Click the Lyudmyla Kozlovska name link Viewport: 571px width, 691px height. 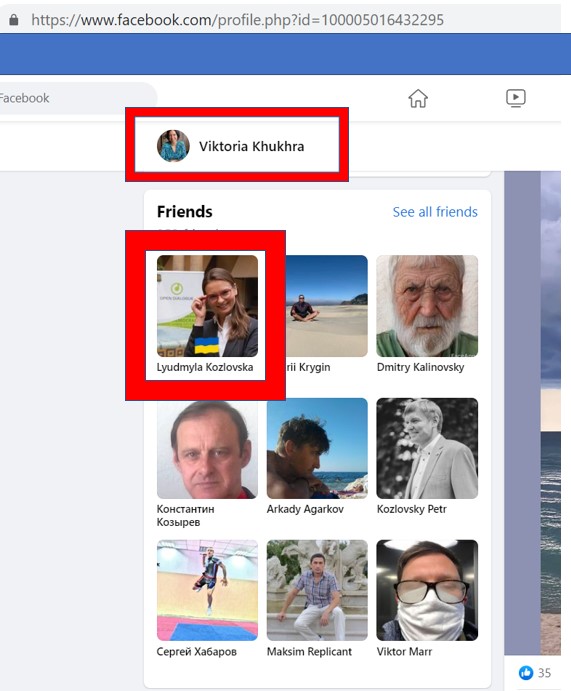pos(205,367)
